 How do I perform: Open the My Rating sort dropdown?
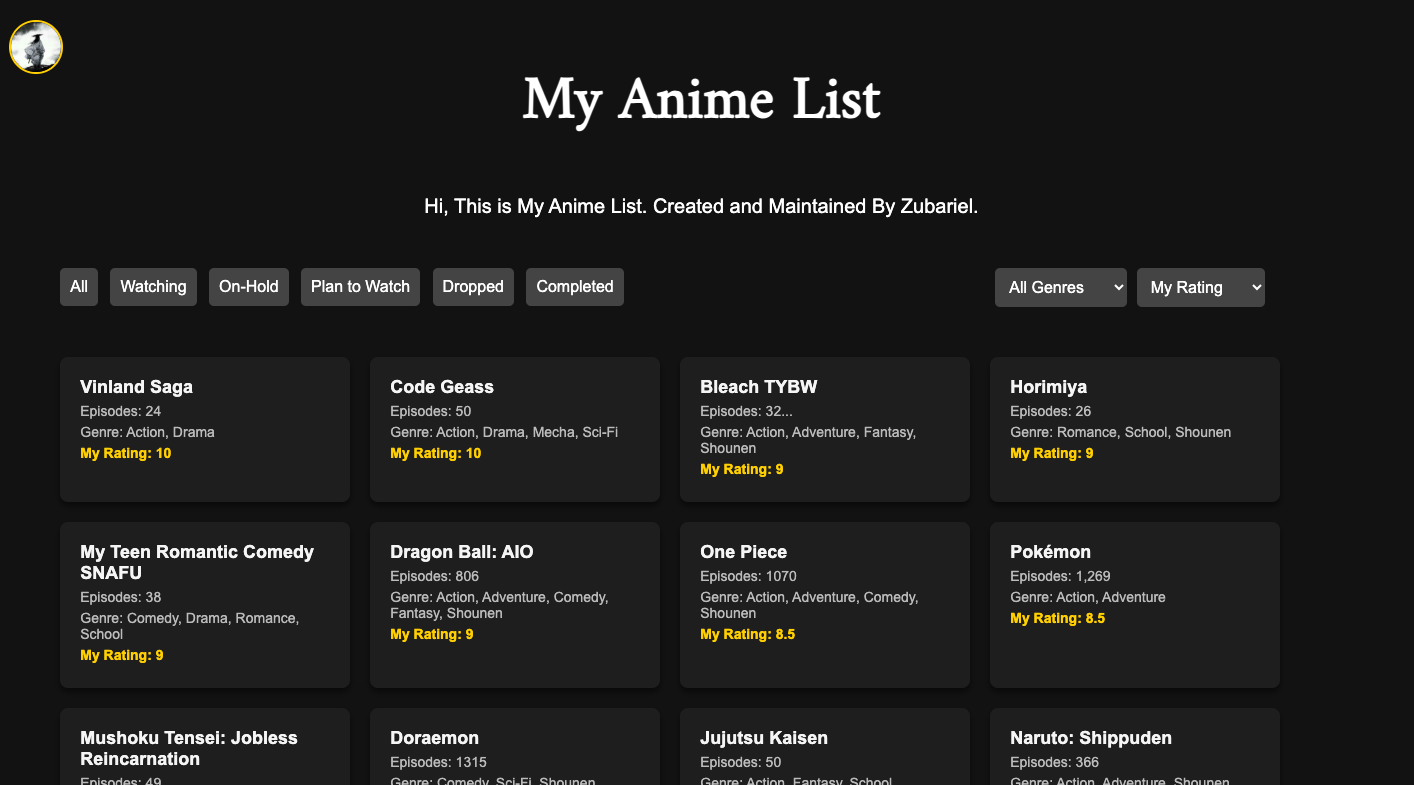tap(1200, 287)
